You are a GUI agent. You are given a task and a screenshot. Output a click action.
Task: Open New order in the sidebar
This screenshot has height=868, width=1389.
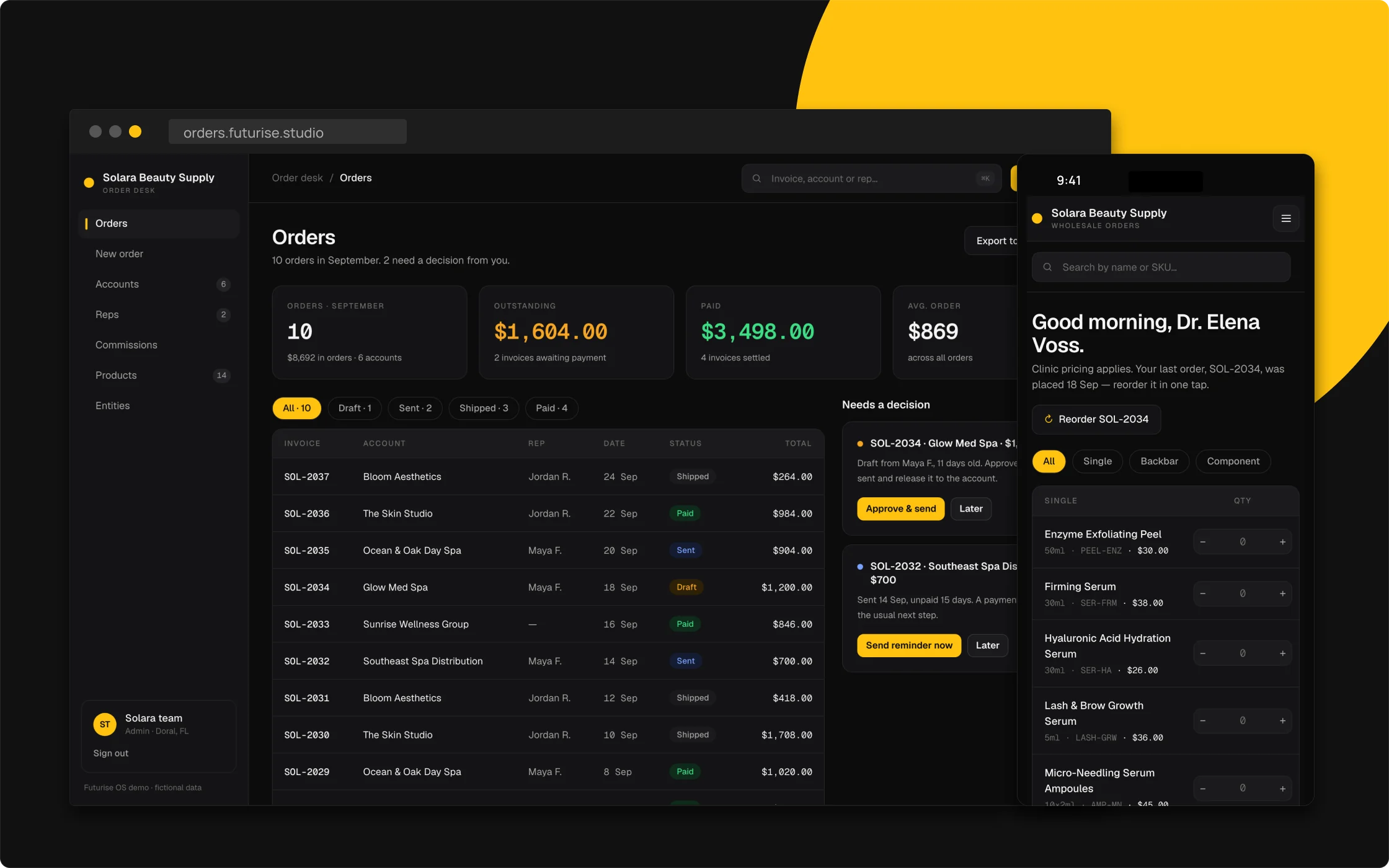[x=159, y=254]
